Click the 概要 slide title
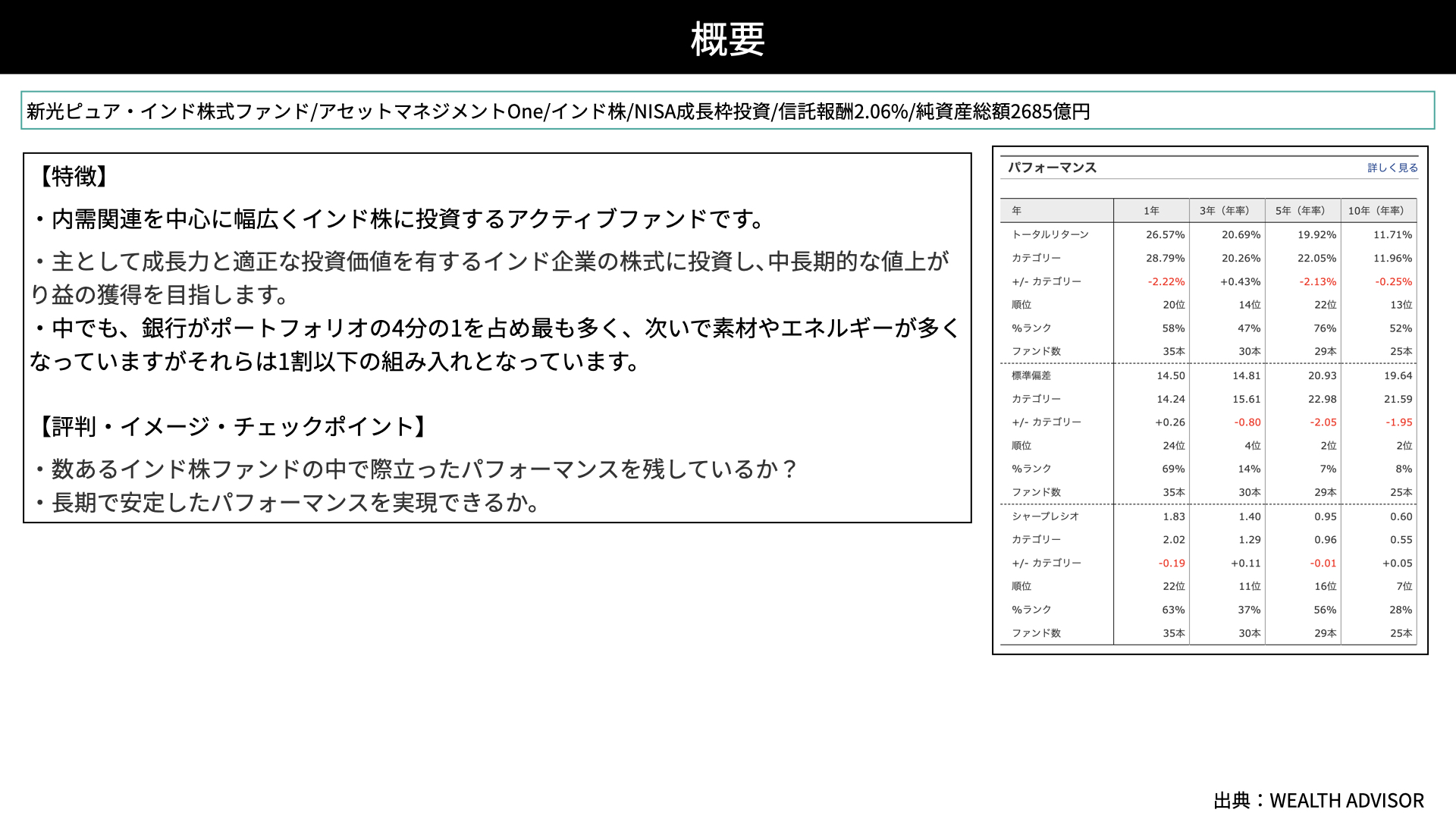Viewport: 1456px width, 819px height. (x=728, y=39)
